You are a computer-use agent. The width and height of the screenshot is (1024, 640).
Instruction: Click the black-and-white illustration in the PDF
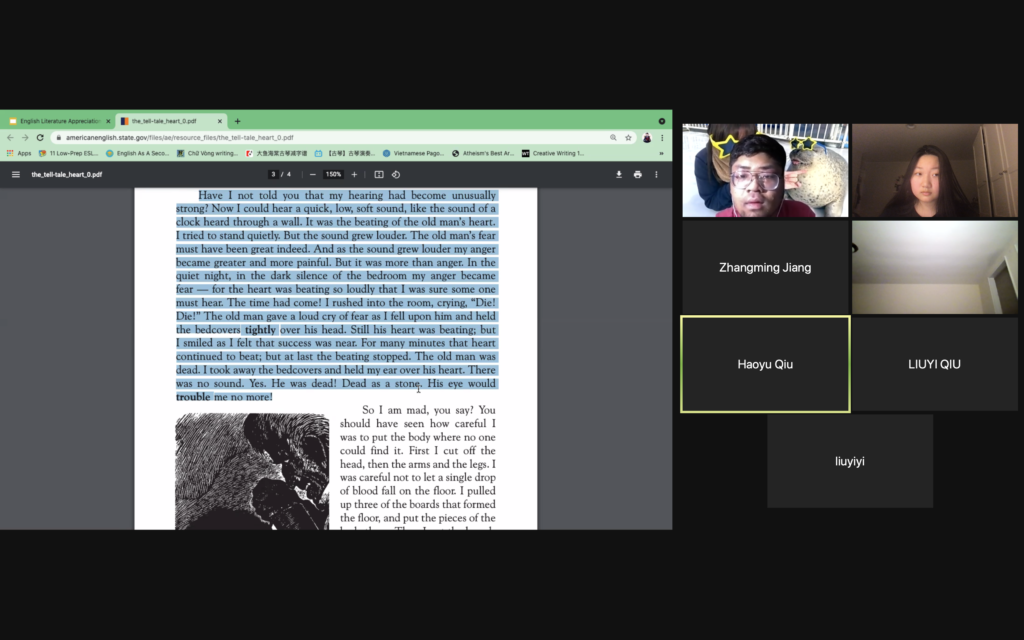tap(252, 471)
